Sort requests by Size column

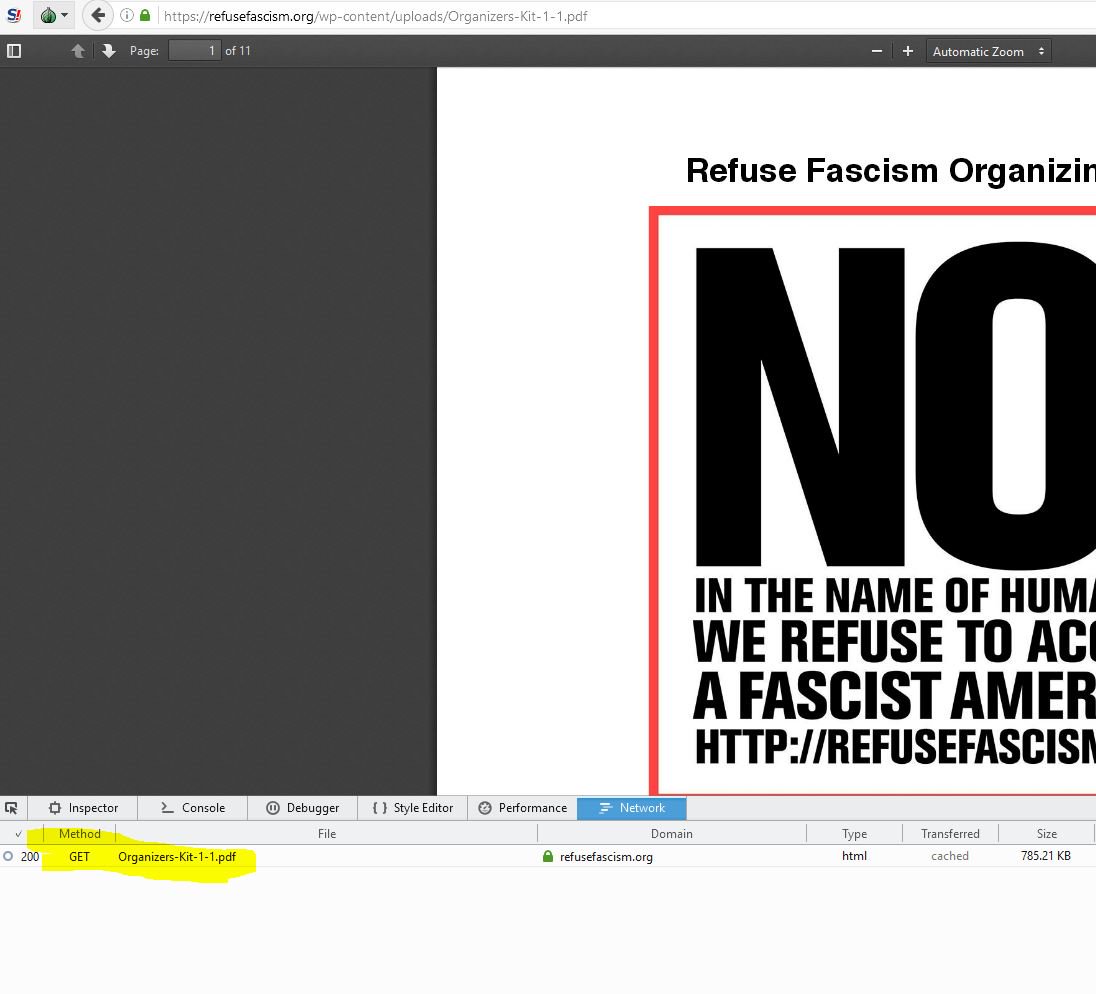(1046, 834)
